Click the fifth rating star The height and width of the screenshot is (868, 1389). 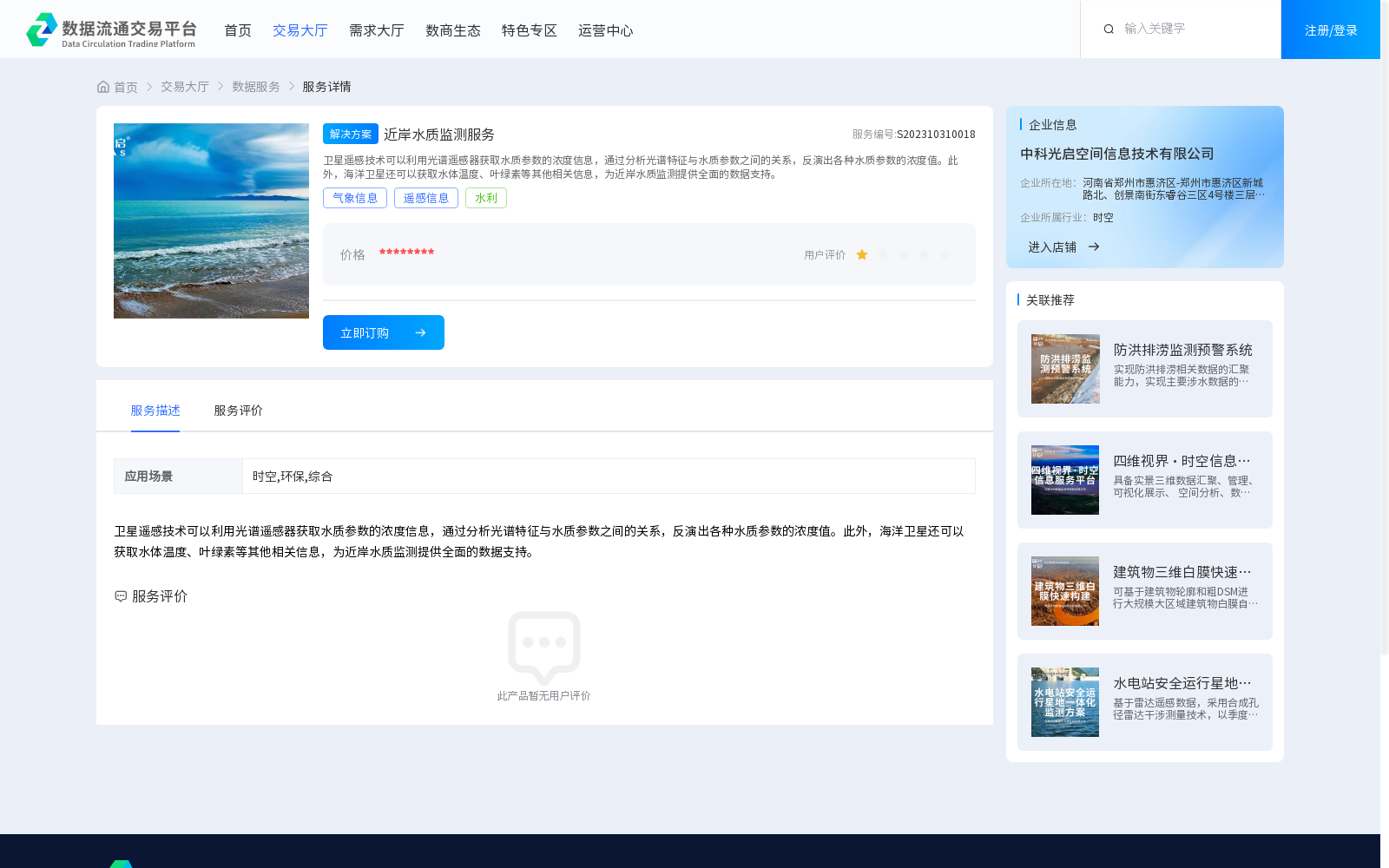(x=945, y=254)
